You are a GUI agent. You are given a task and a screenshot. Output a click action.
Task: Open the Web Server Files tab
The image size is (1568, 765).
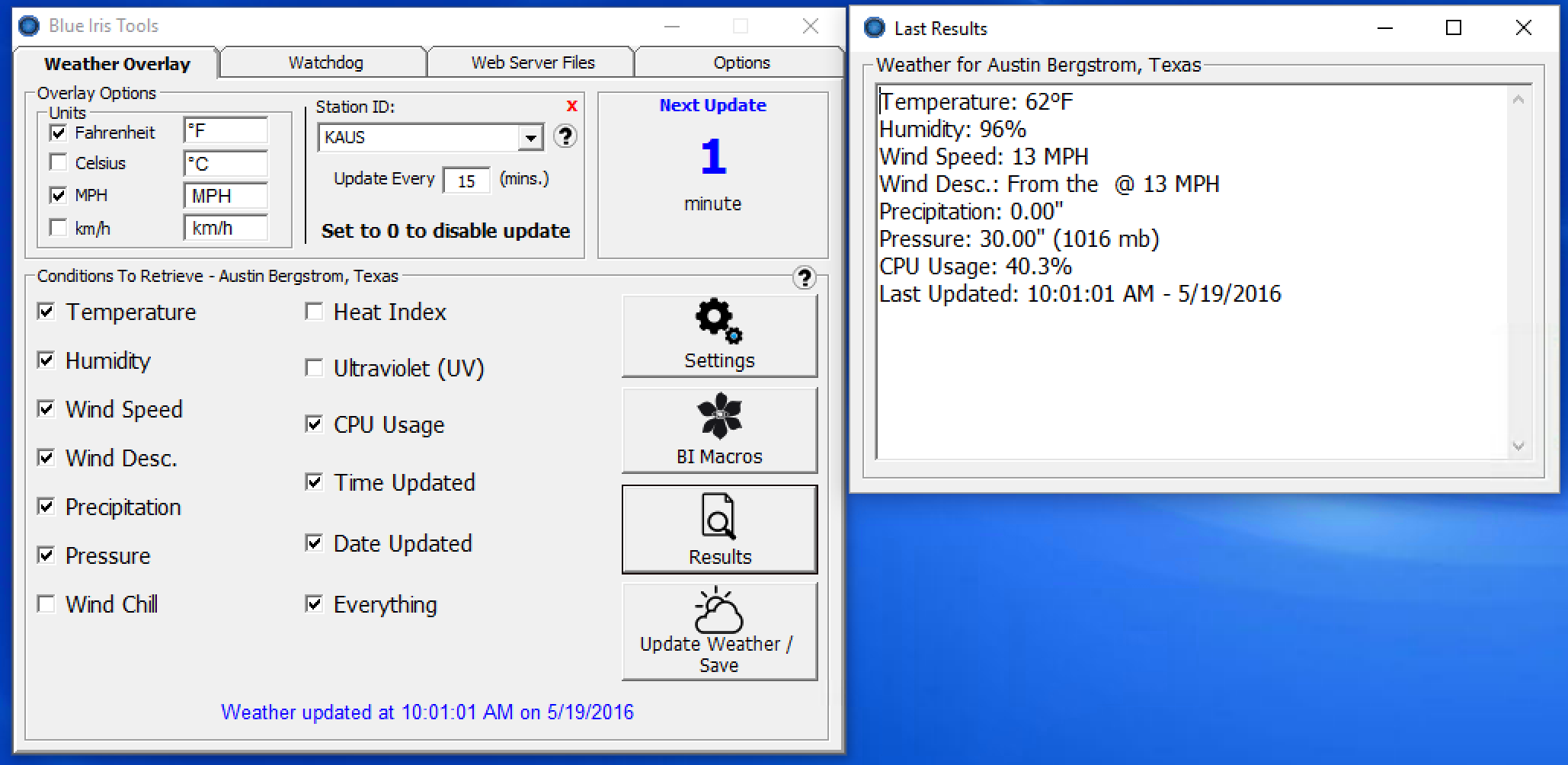point(533,62)
